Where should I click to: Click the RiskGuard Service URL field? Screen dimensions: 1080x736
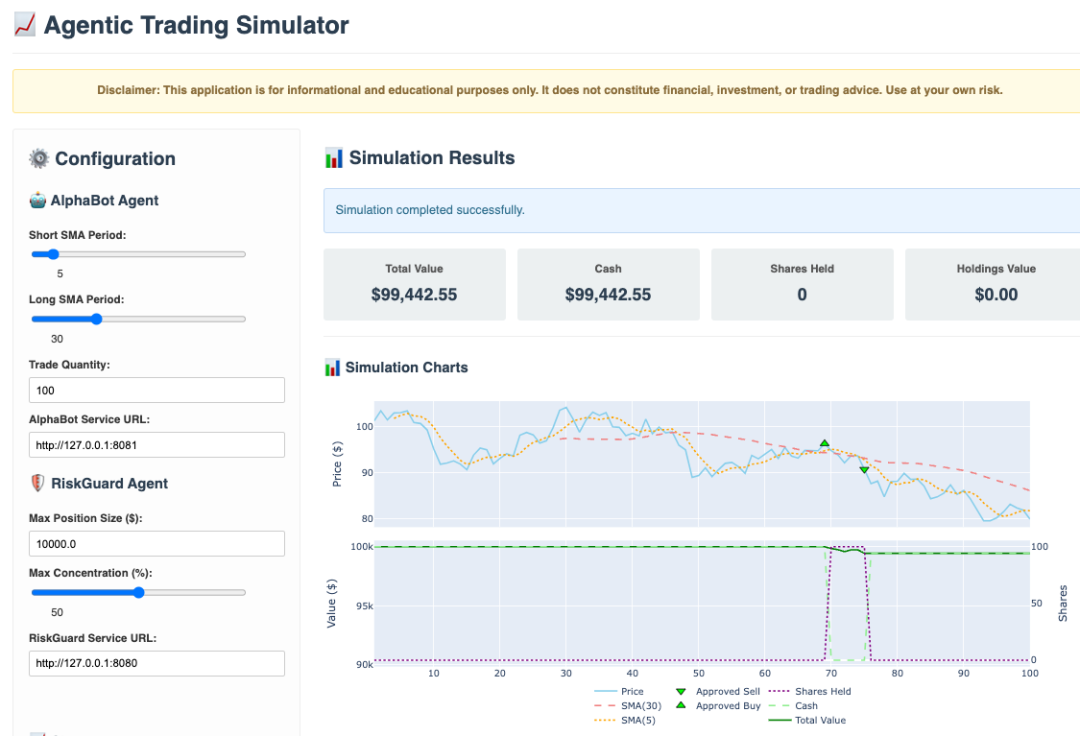(x=156, y=663)
